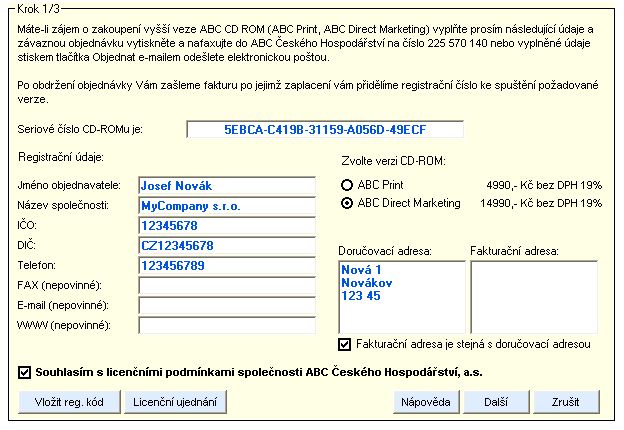Click the Doručovací adresa text area

coord(402,298)
